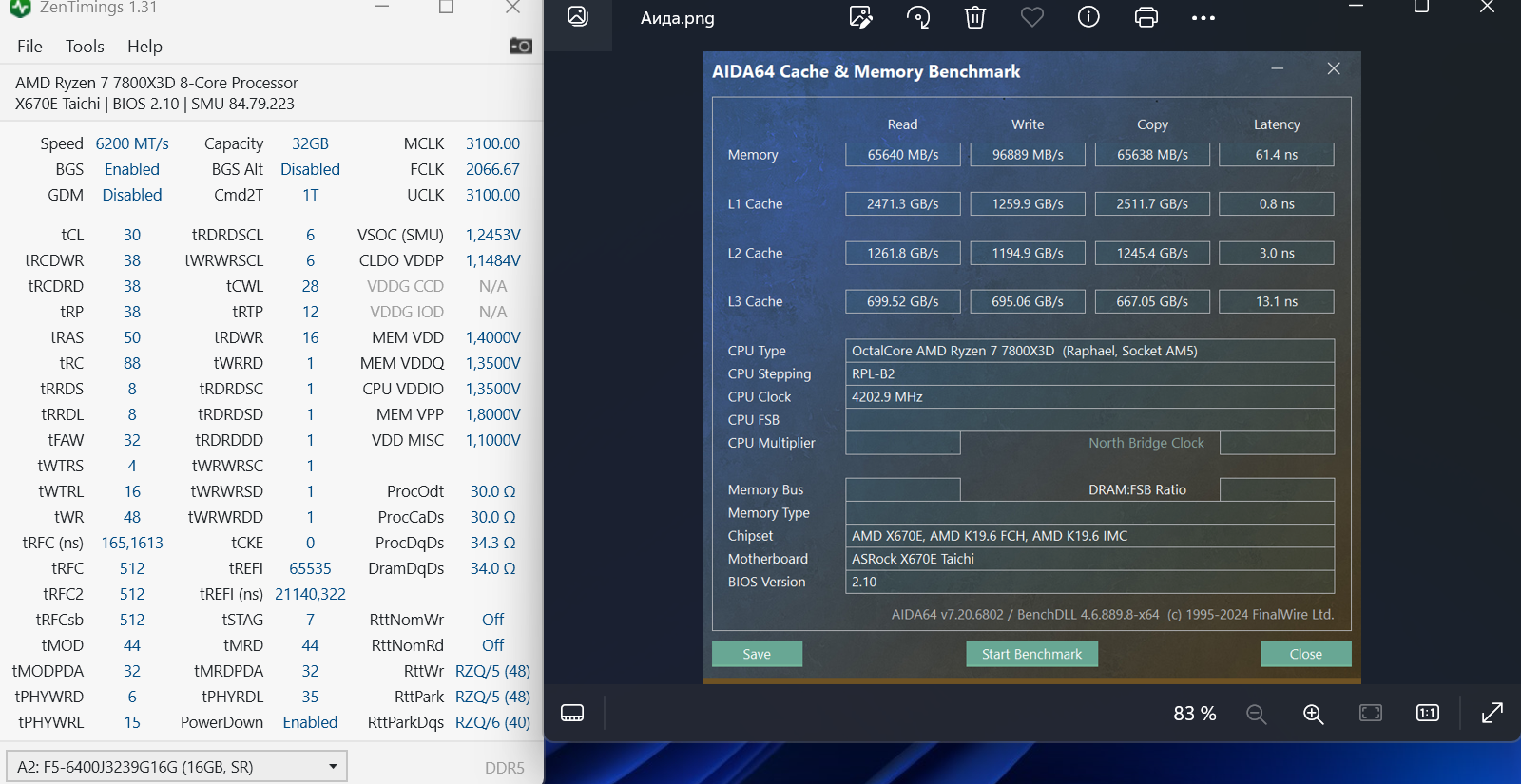Viewport: 1521px width, 784px height.
Task: Click the MCLK value 3100.00
Action: 492,143
